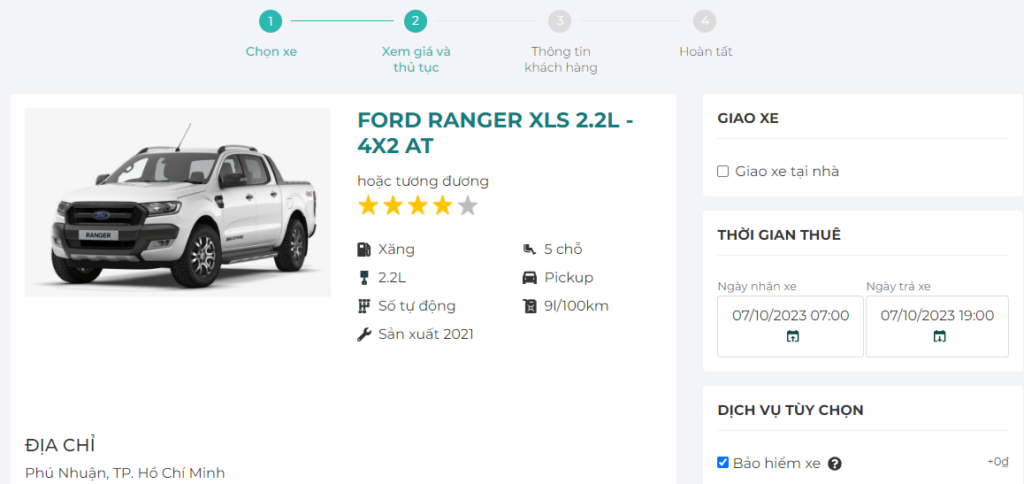Click the Ford Ranger truck photo
The width and height of the screenshot is (1024, 484).
[x=177, y=202]
